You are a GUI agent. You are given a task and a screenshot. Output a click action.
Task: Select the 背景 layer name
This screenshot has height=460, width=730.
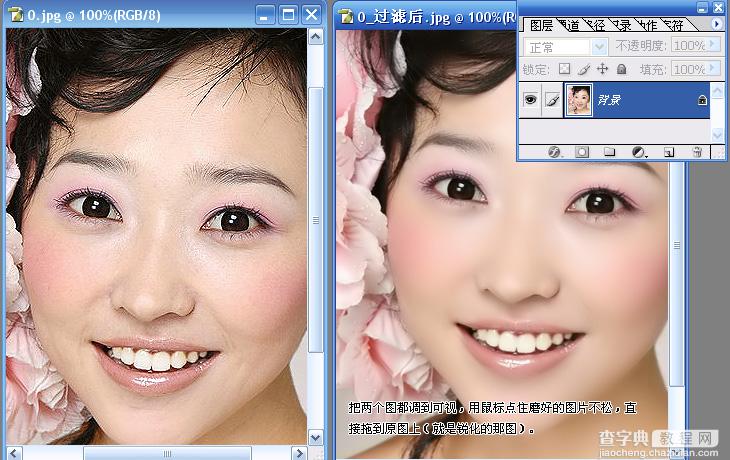click(x=609, y=100)
